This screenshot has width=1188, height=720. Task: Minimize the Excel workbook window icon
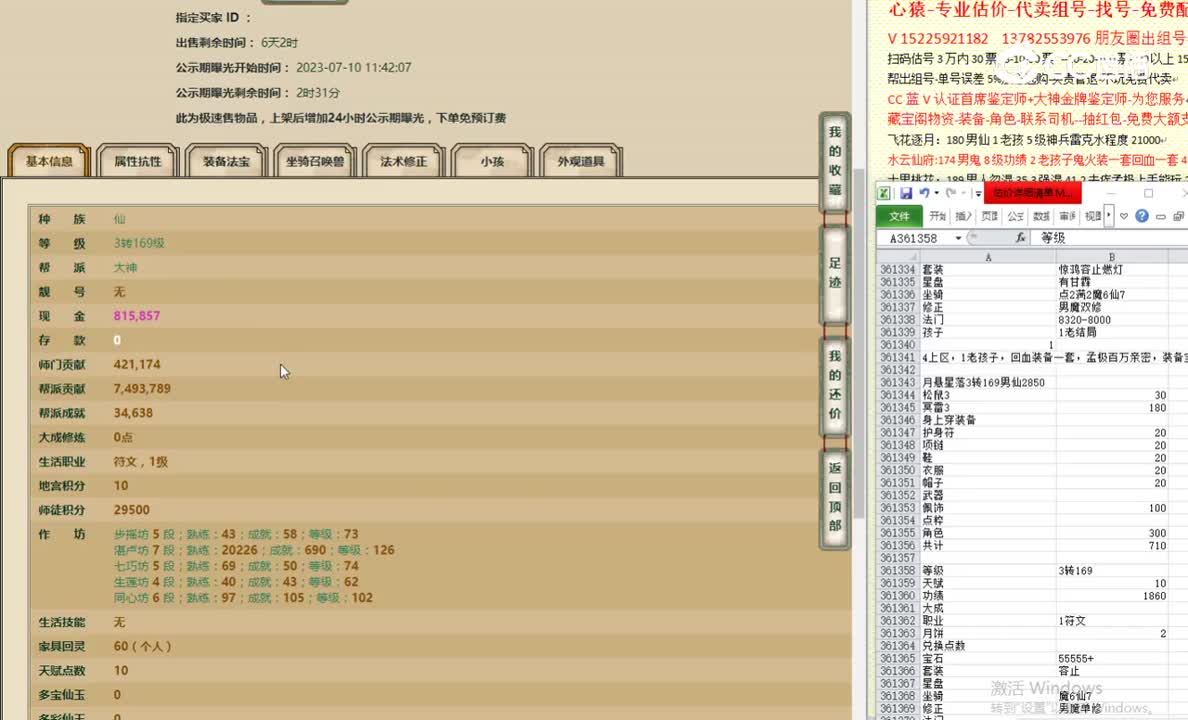[1160, 217]
